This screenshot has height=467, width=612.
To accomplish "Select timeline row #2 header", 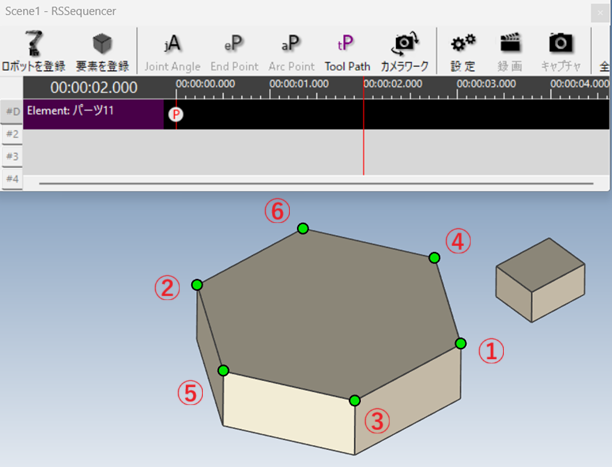I will pos(12,134).
